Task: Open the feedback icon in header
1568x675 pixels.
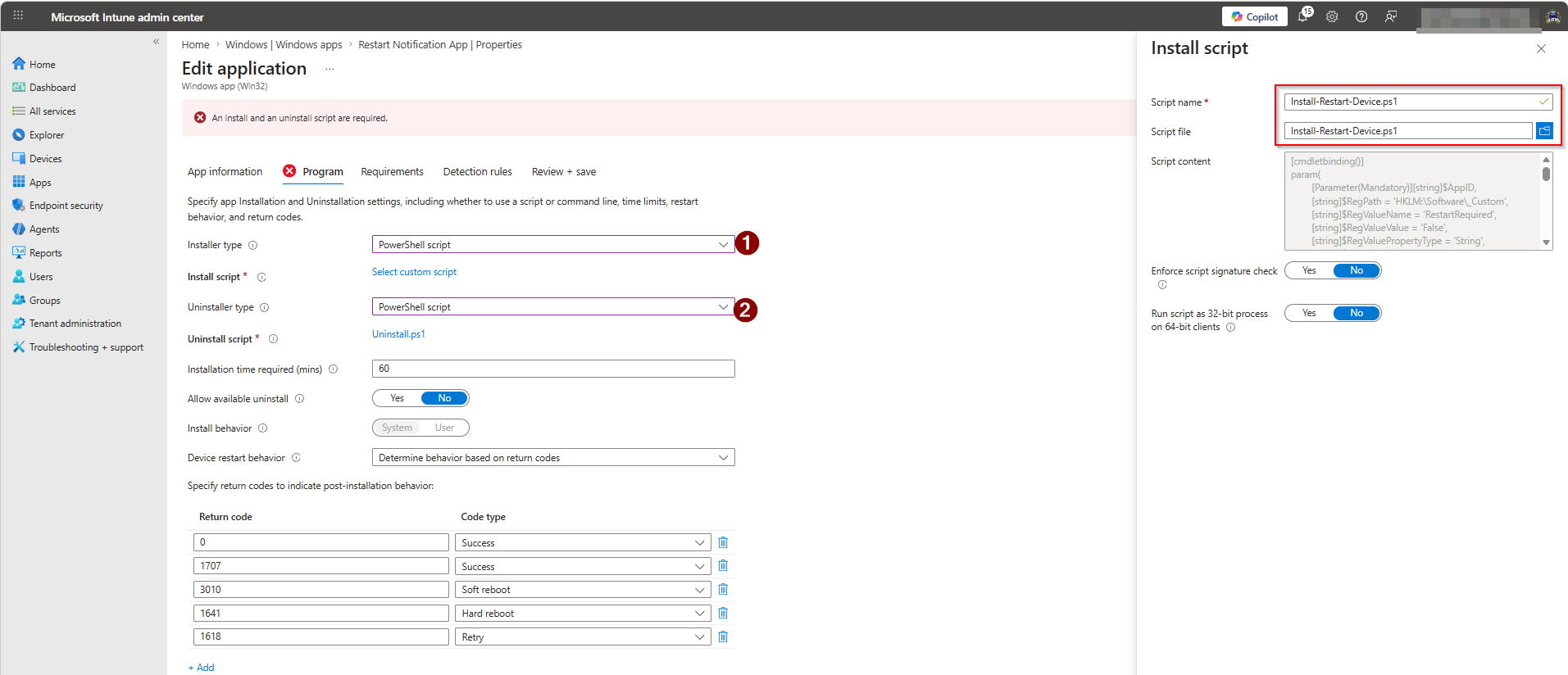Action: click(x=1391, y=16)
